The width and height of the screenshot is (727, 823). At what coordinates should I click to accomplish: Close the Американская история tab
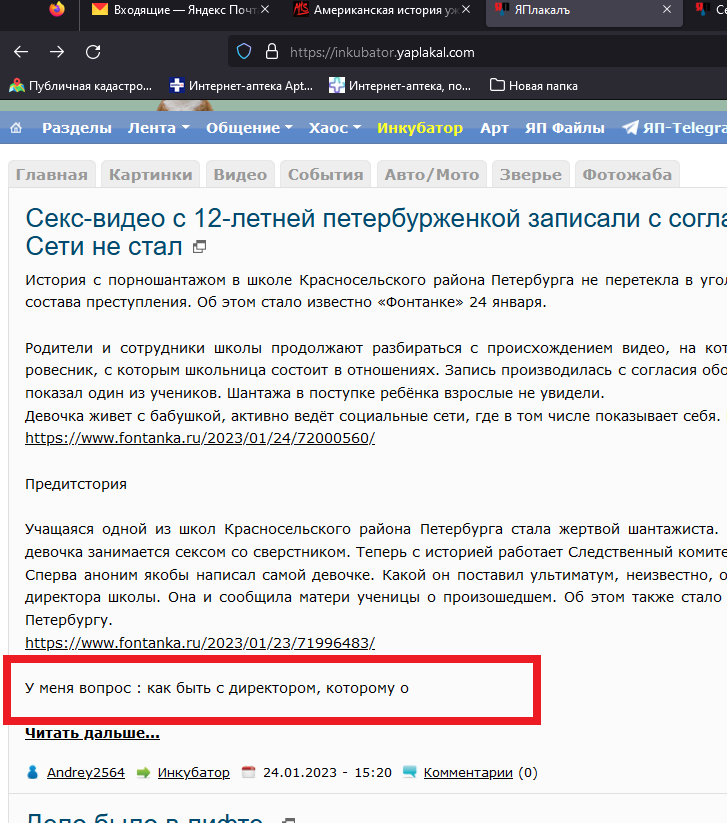click(x=466, y=9)
